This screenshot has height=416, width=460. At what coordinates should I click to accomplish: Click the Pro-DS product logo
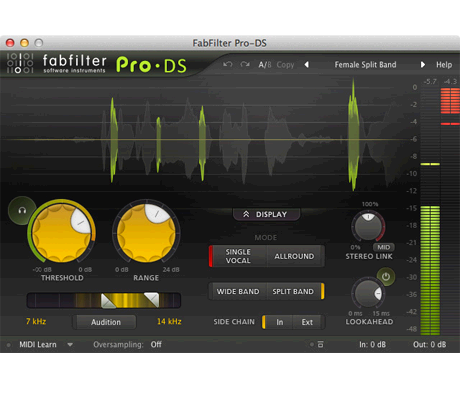click(151, 65)
